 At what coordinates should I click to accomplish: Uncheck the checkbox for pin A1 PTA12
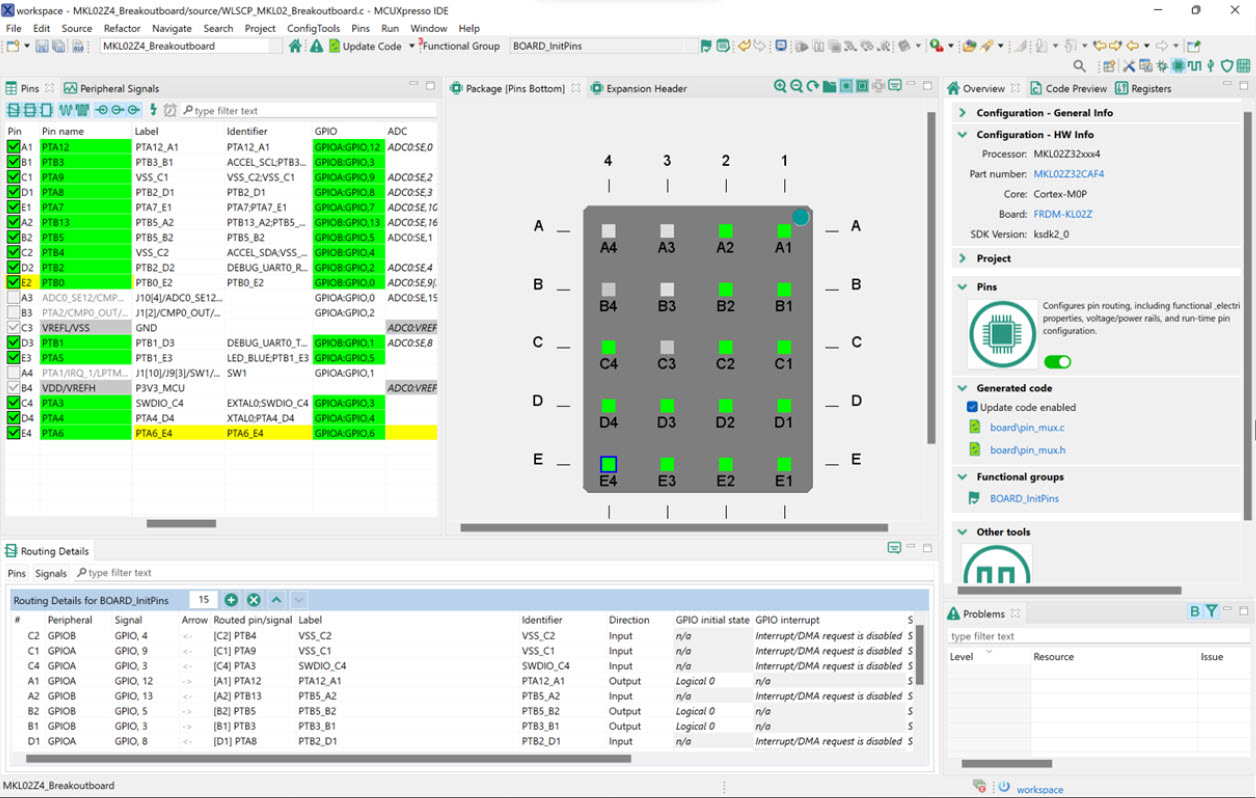click(13, 147)
